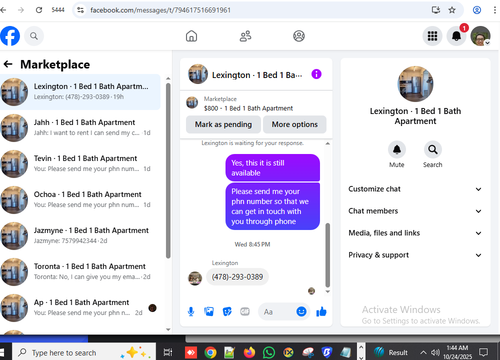Click the install app icon in address bar

pyautogui.click(x=436, y=10)
